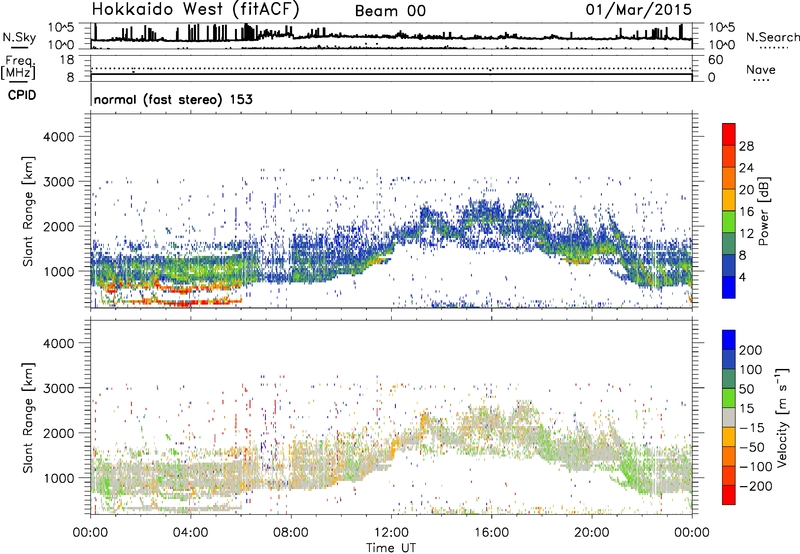Click the 'Velocity [m s^-1]' colorbar label
Viewport: 800px width, 554px height.
pyautogui.click(x=782, y=417)
